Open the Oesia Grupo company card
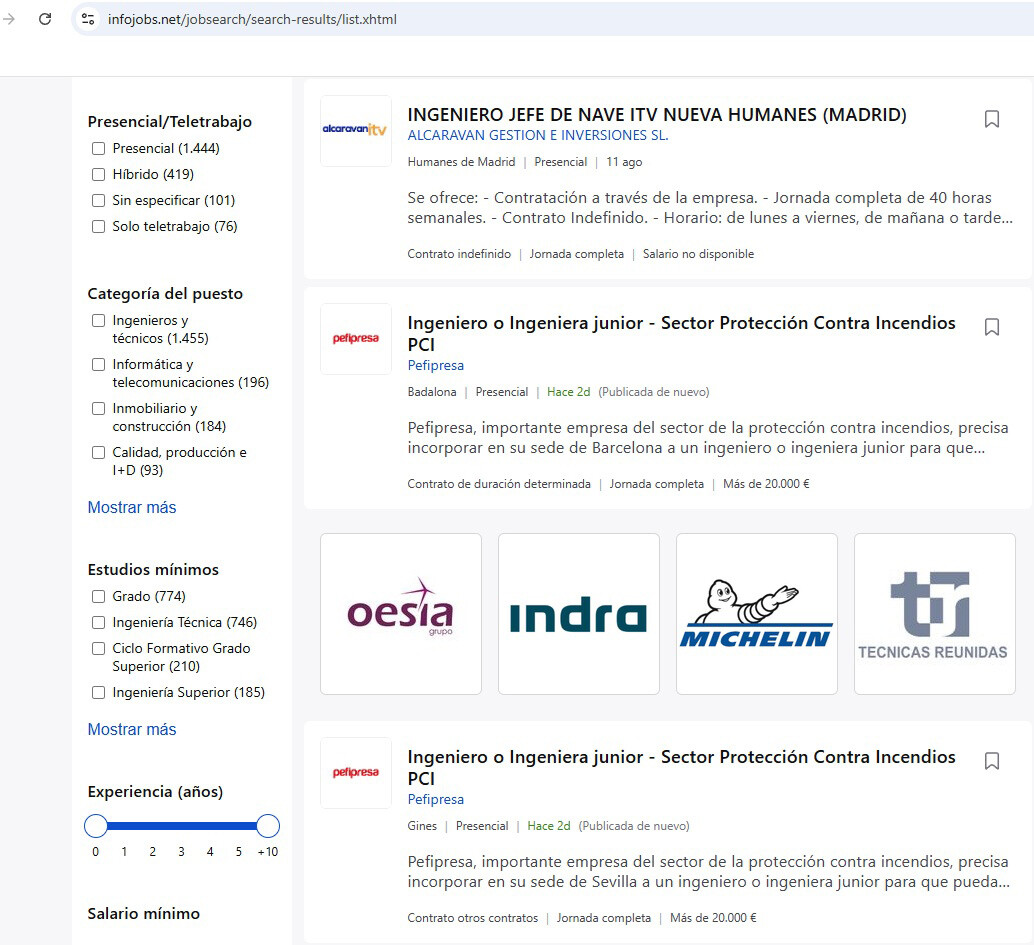This screenshot has width=1034, height=945. pyautogui.click(x=400, y=613)
